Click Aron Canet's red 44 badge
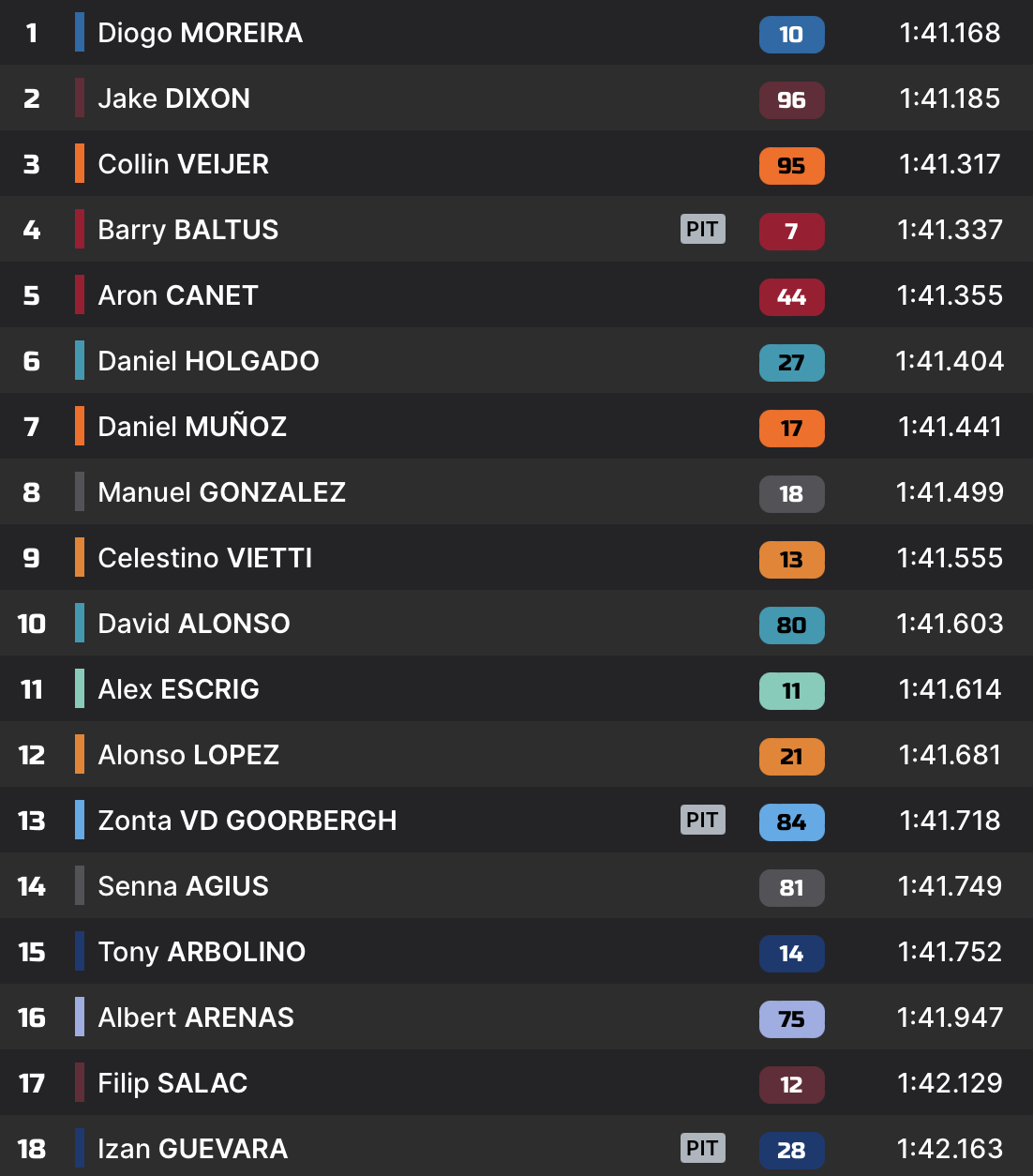The image size is (1033, 1176). 791,297
